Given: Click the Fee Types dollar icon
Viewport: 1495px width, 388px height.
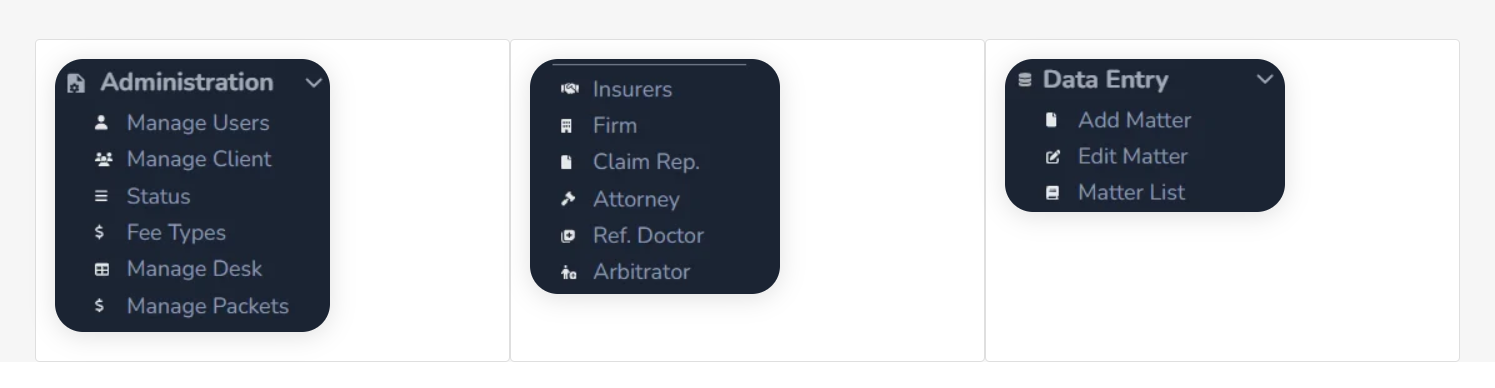Looking at the screenshot, I should (x=100, y=233).
